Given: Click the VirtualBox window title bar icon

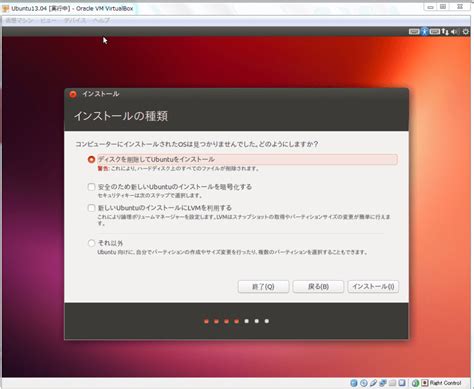Looking at the screenshot, I should 5,8.
